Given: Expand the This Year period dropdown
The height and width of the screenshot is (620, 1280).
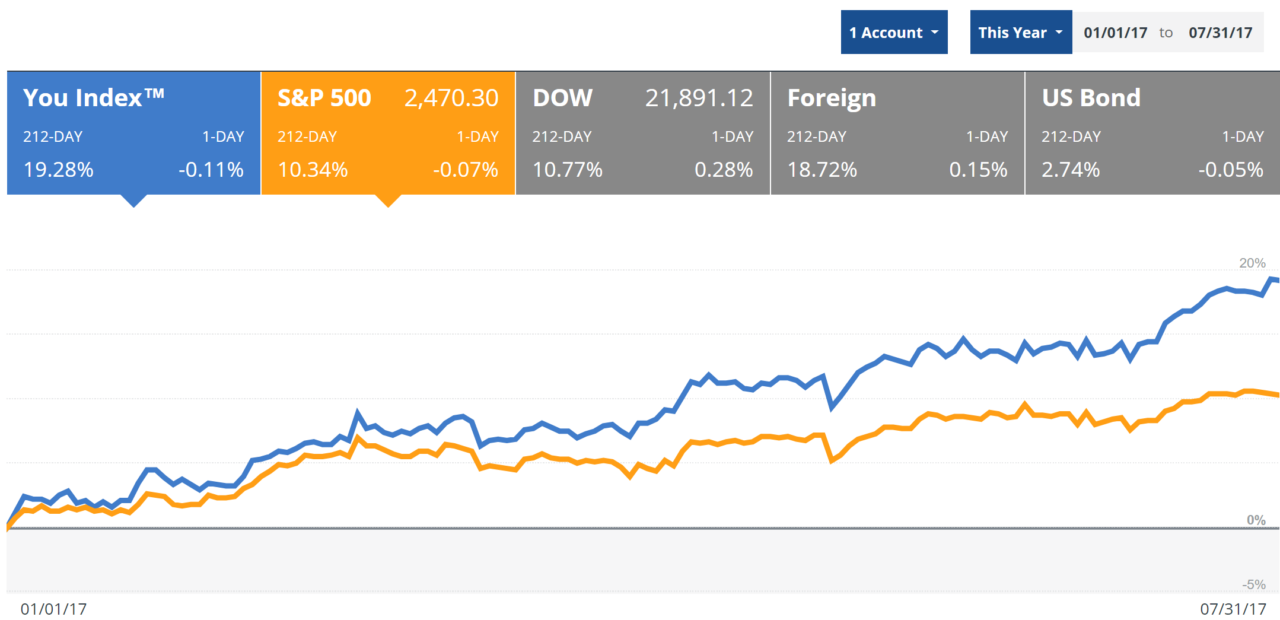Looking at the screenshot, I should pyautogui.click(x=1020, y=33).
